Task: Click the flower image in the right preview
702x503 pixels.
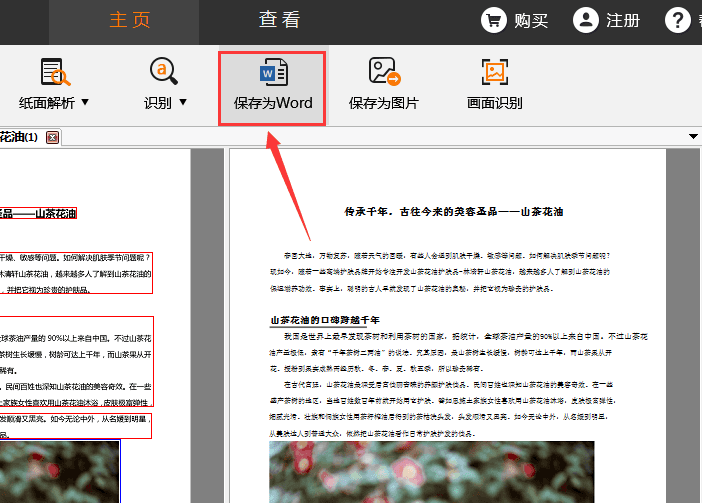Action: click(430, 472)
